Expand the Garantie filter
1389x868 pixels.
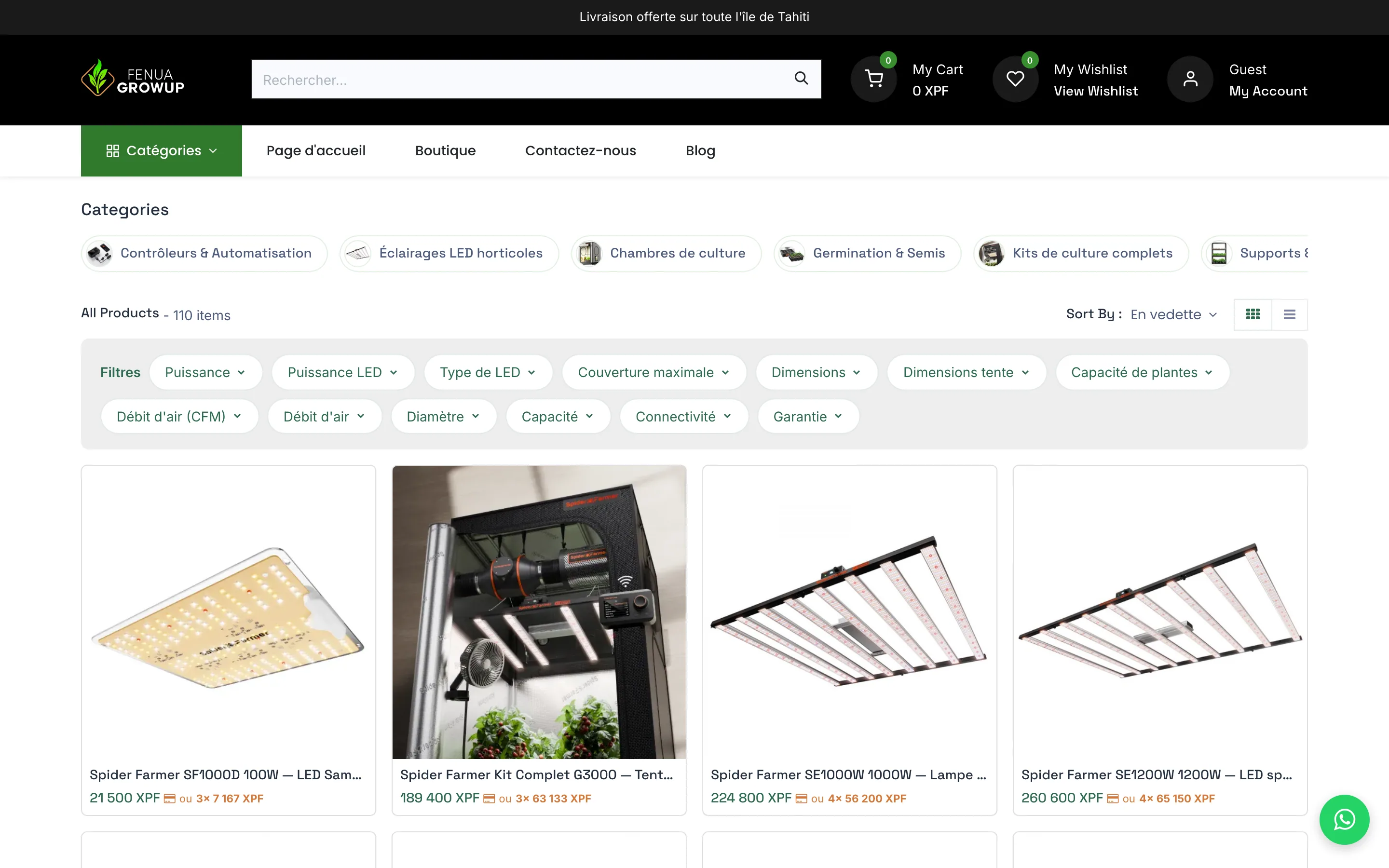pos(808,416)
